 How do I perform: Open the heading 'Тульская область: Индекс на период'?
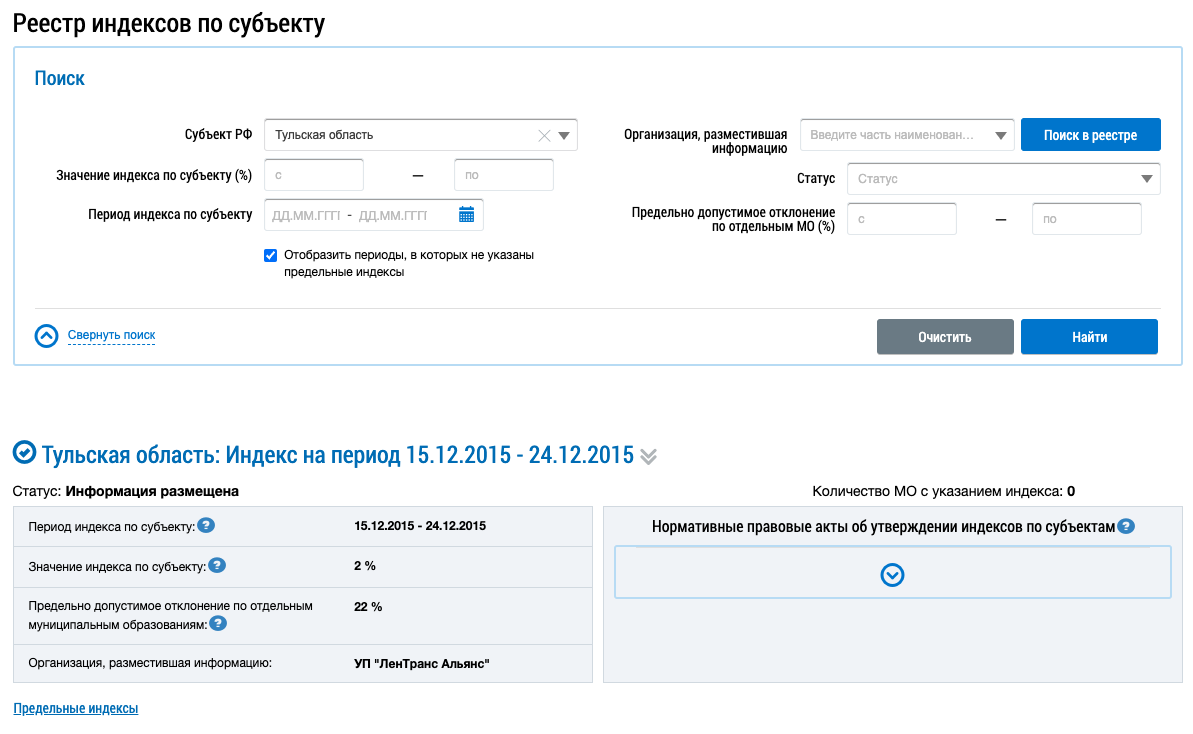[337, 455]
